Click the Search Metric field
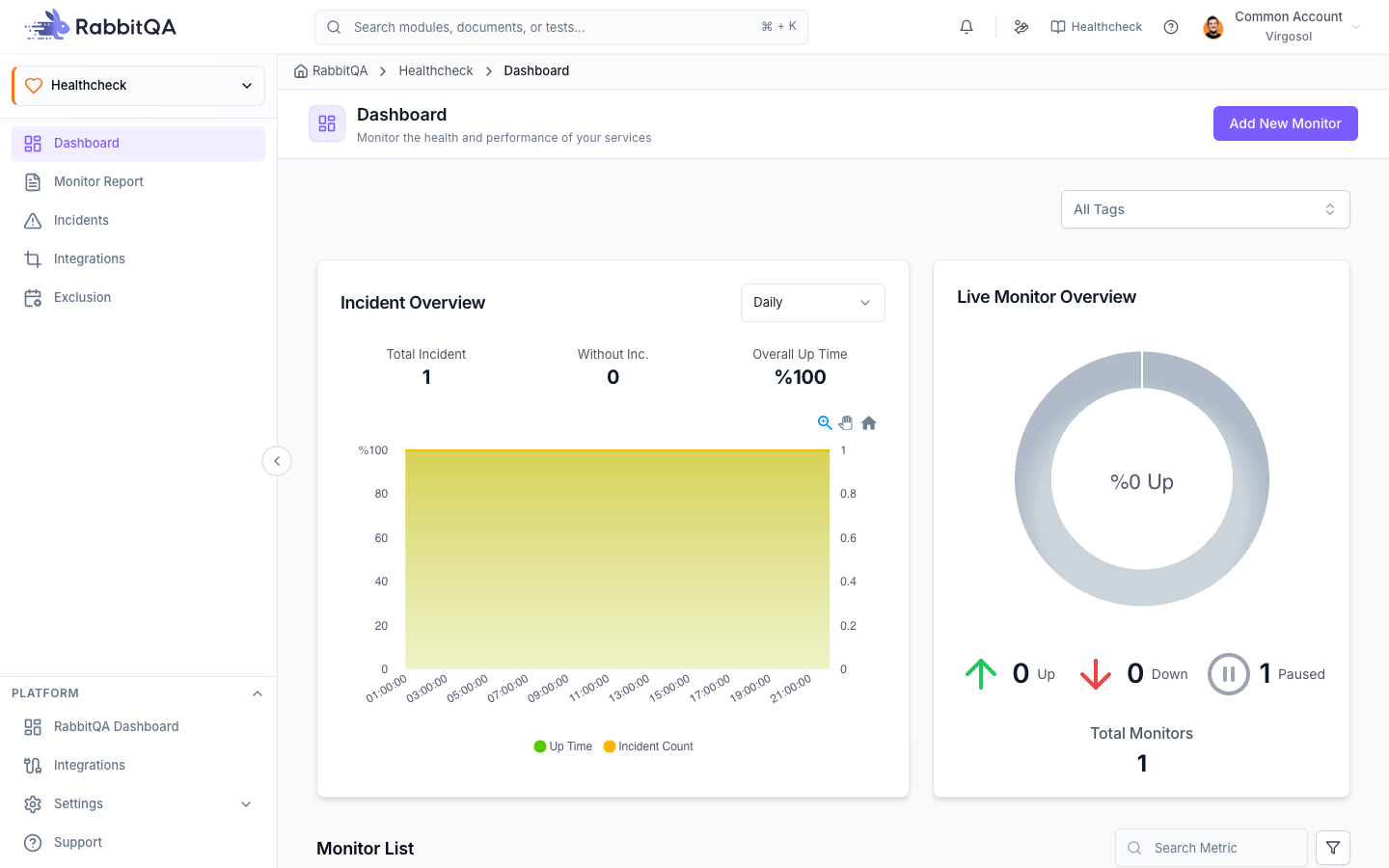 (1212, 848)
